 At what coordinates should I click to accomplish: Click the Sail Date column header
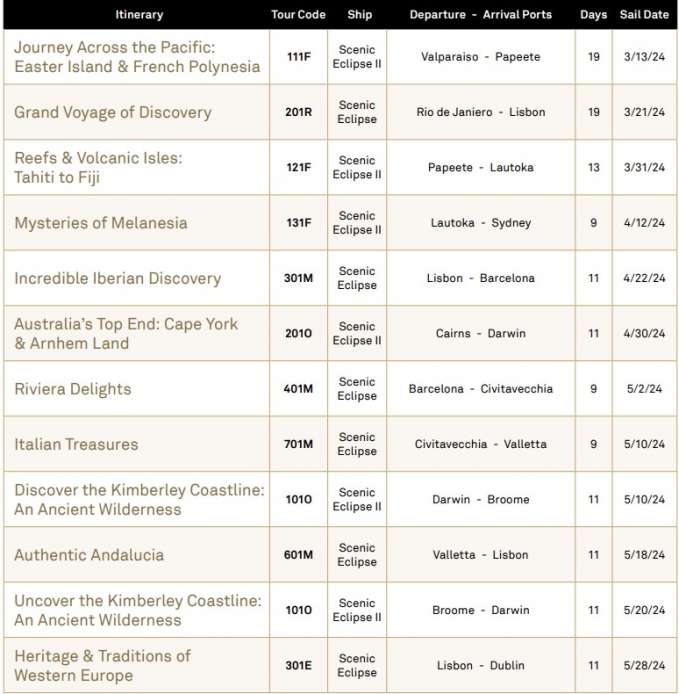(644, 15)
